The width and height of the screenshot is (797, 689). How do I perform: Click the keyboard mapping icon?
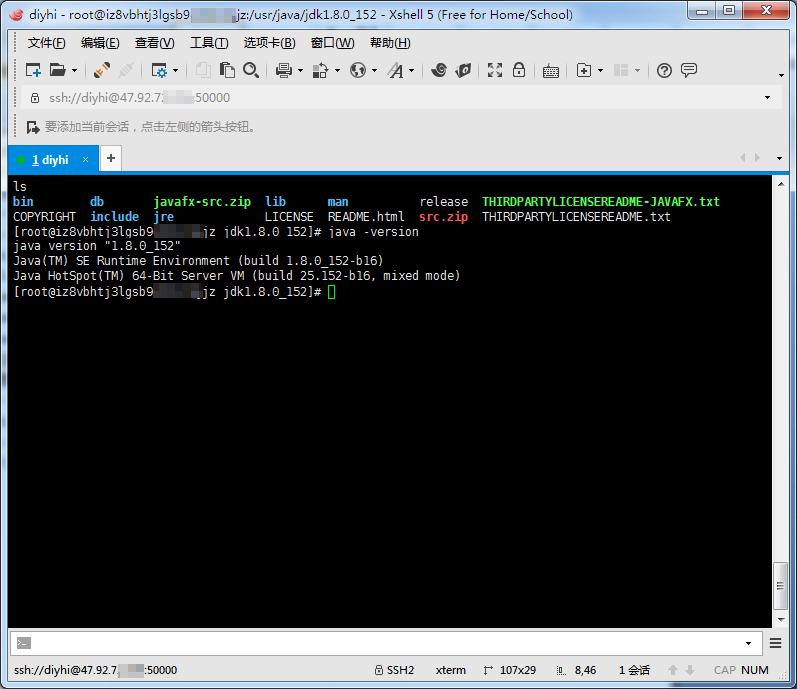point(550,71)
